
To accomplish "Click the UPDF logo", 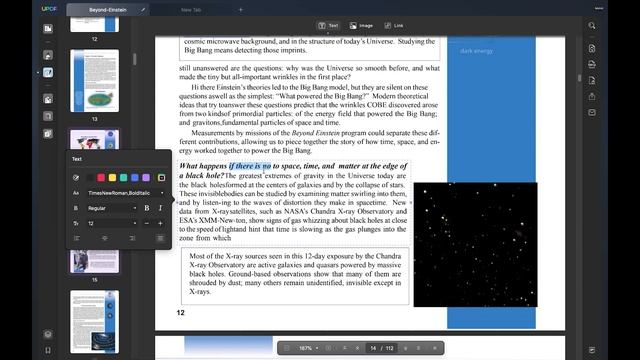I will (x=49, y=9).
